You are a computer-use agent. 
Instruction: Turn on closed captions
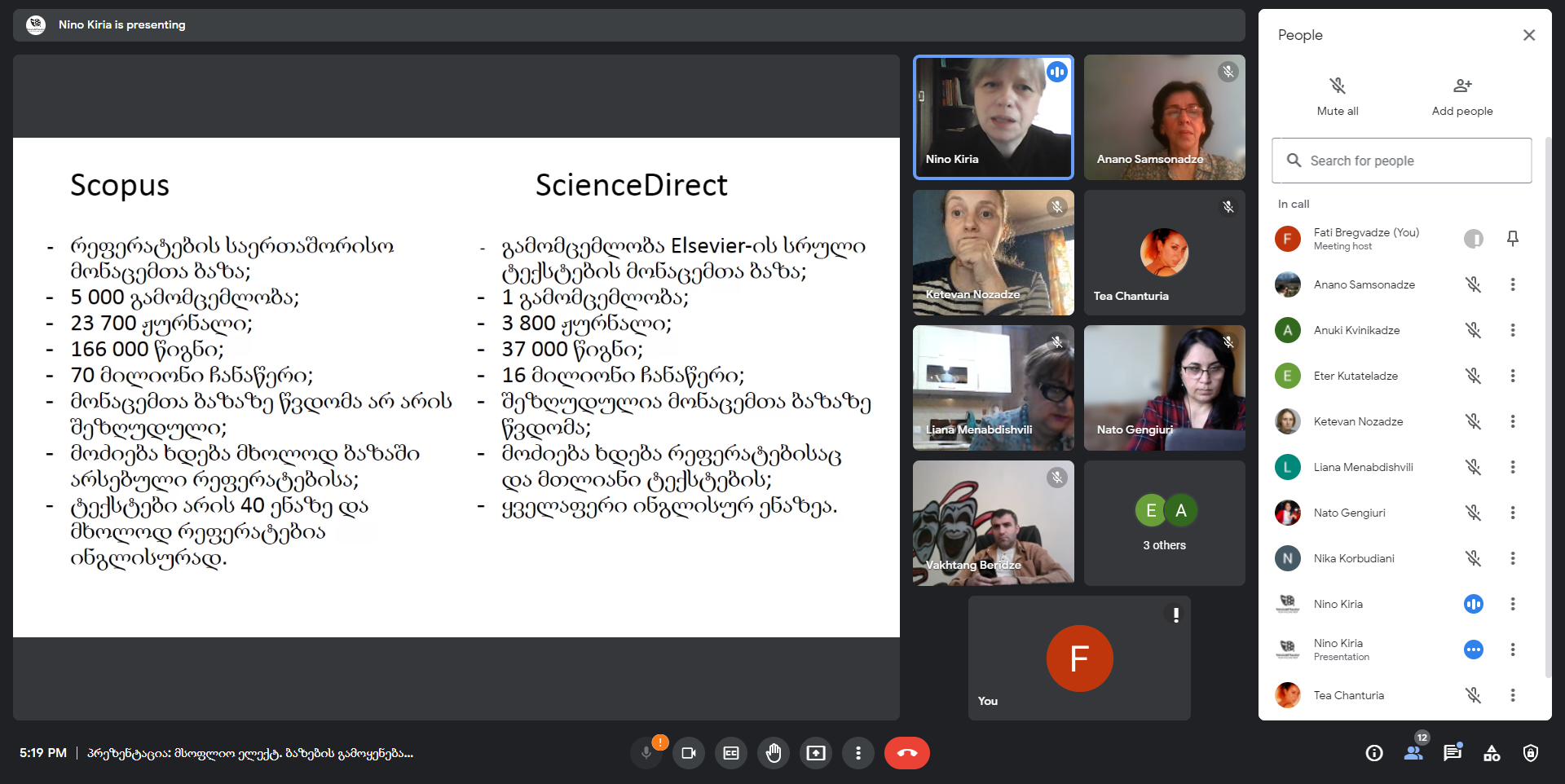coord(731,753)
